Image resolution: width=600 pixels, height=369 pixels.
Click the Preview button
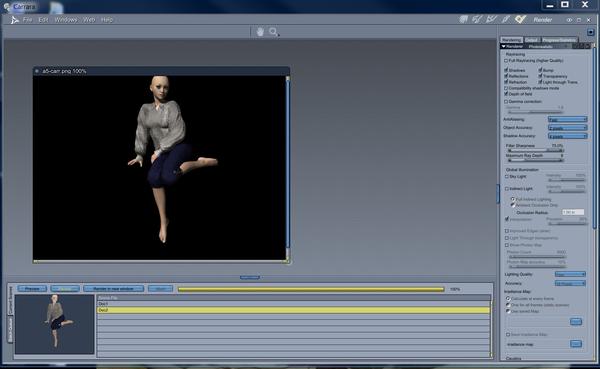(32, 289)
